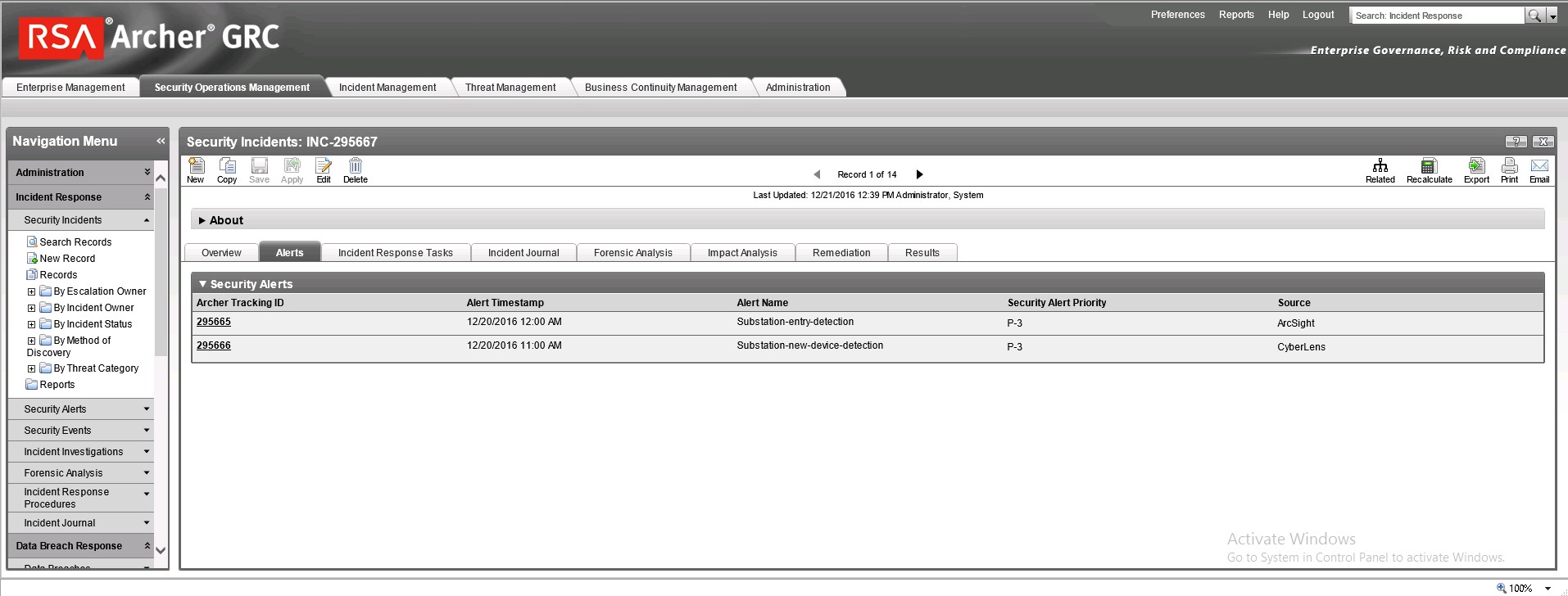Click the panel help question-mark button

point(1516,142)
